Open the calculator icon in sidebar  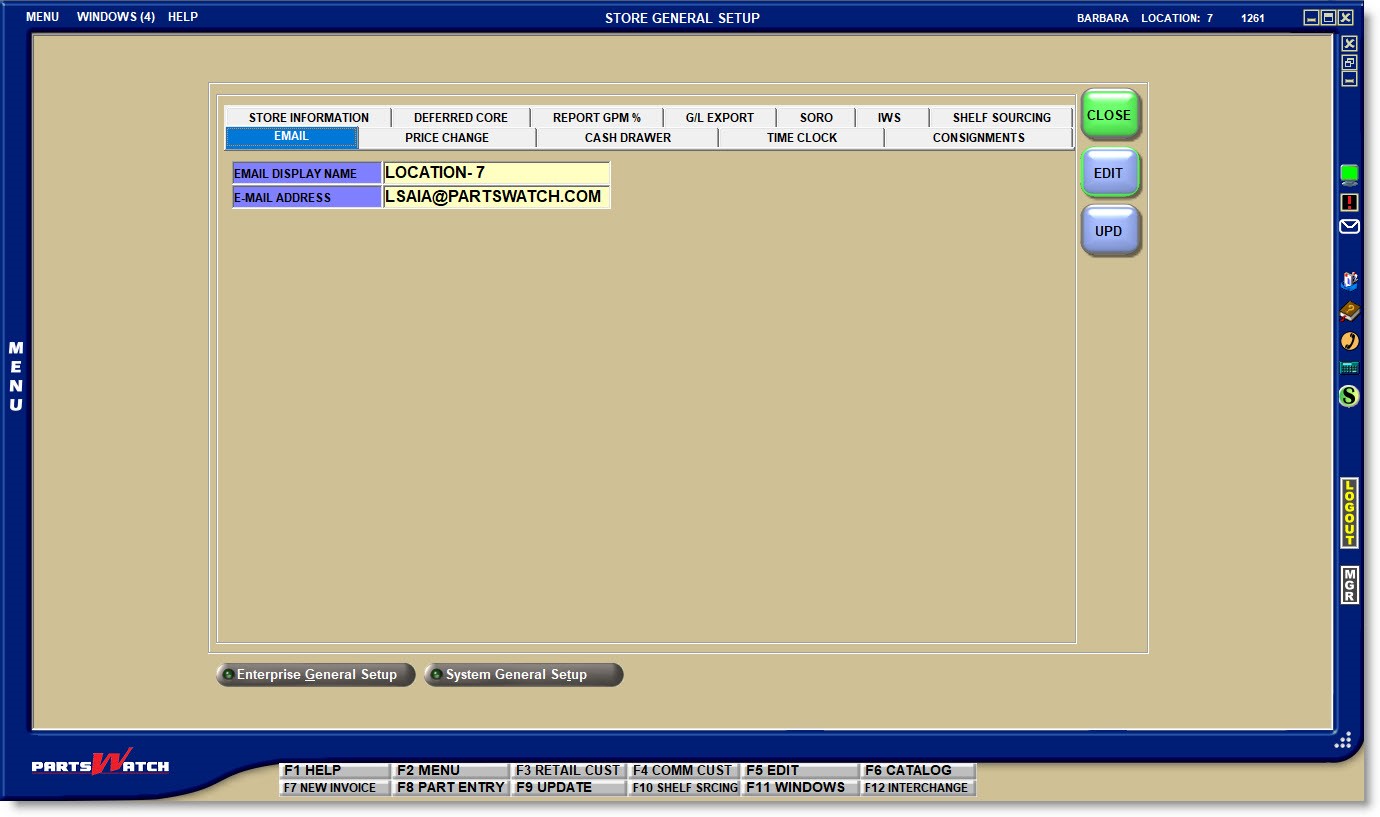(1349, 368)
